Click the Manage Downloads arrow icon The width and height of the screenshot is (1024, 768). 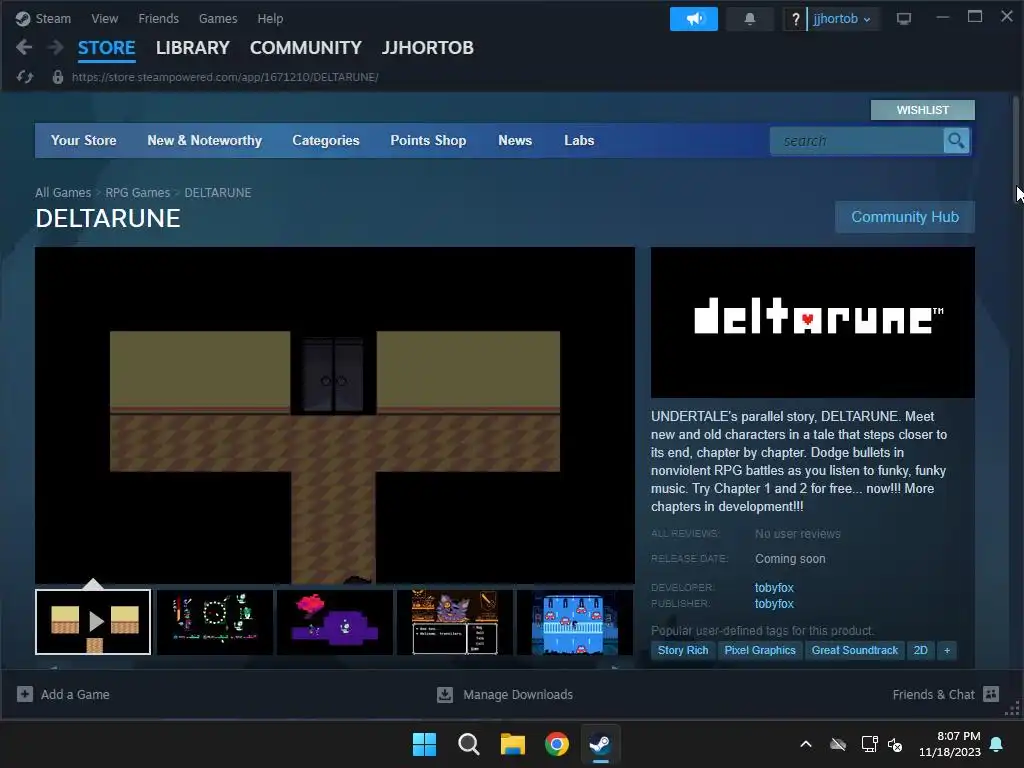(x=445, y=694)
